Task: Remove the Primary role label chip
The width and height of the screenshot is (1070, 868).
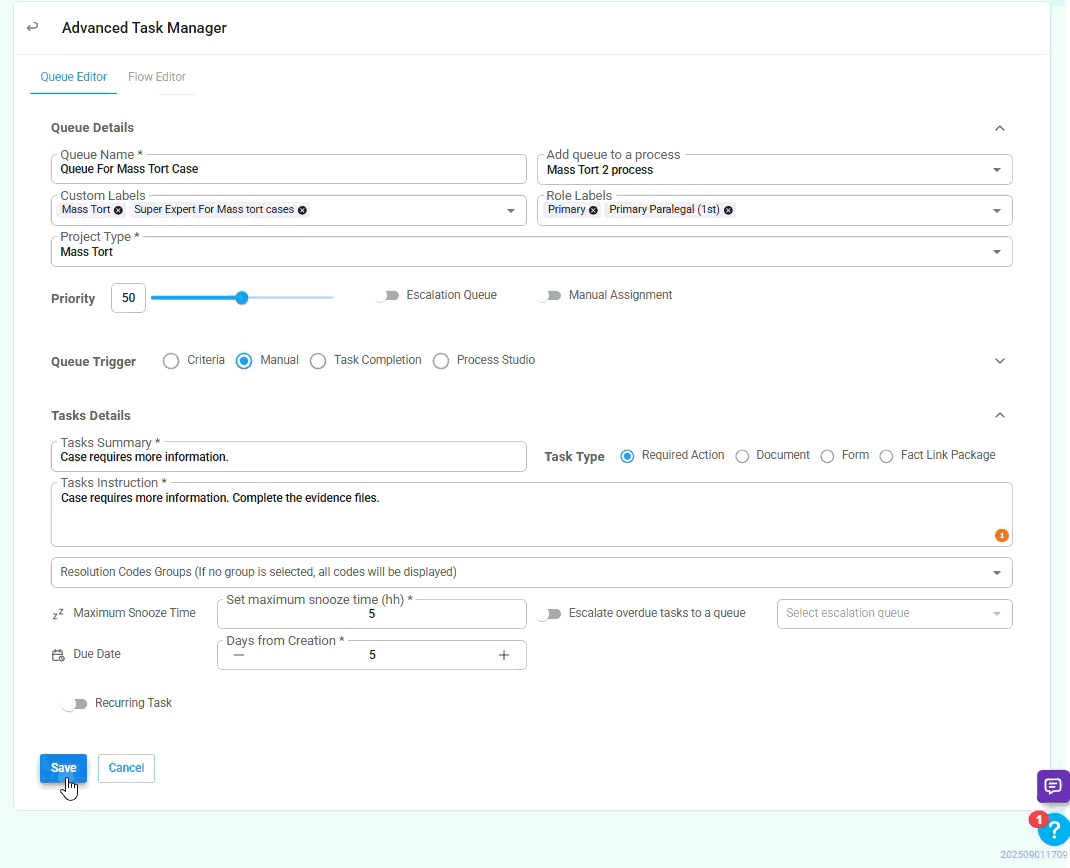Action: [x=593, y=210]
